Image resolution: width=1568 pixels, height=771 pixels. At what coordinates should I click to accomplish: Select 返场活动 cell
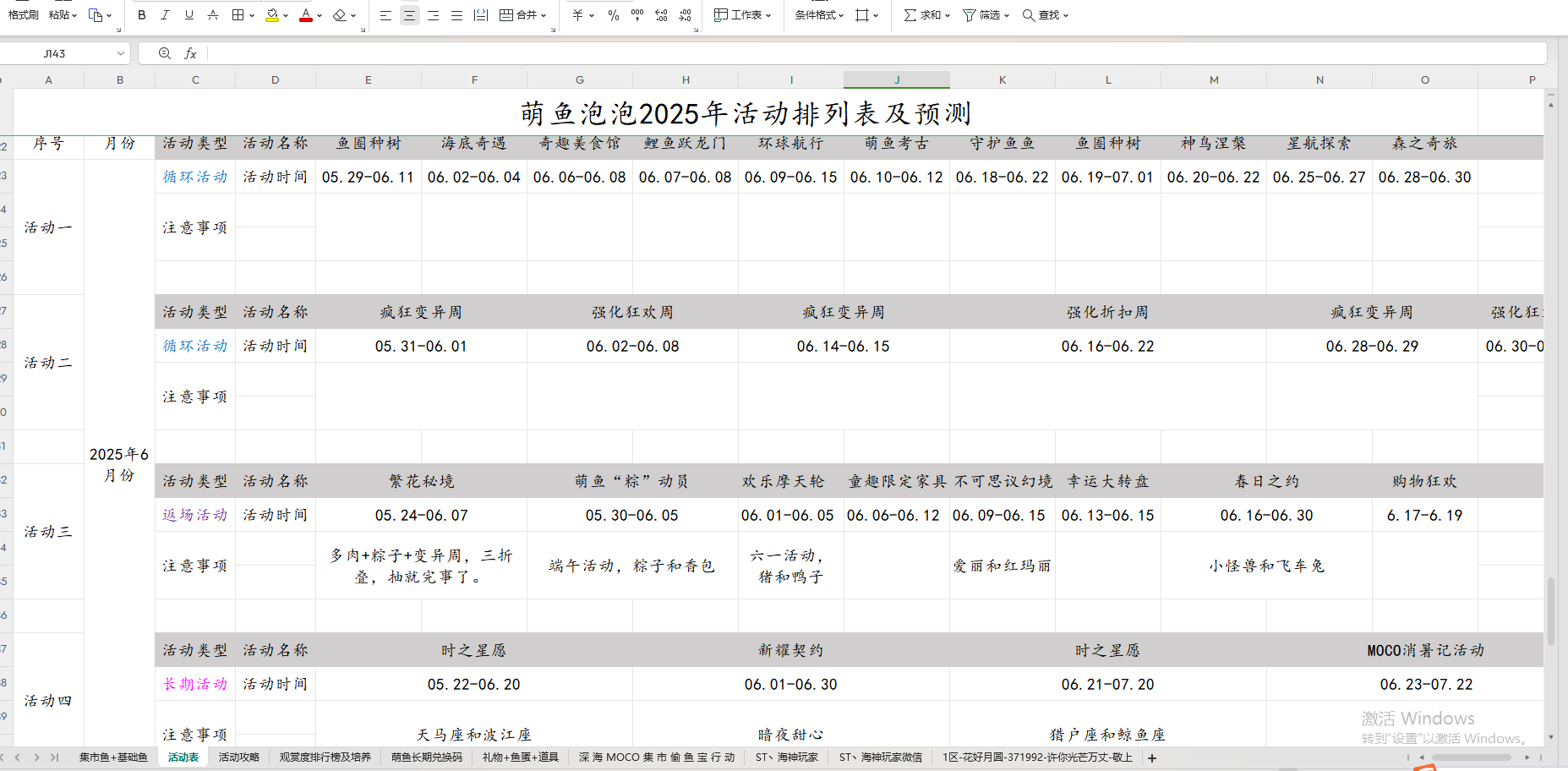[x=195, y=515]
